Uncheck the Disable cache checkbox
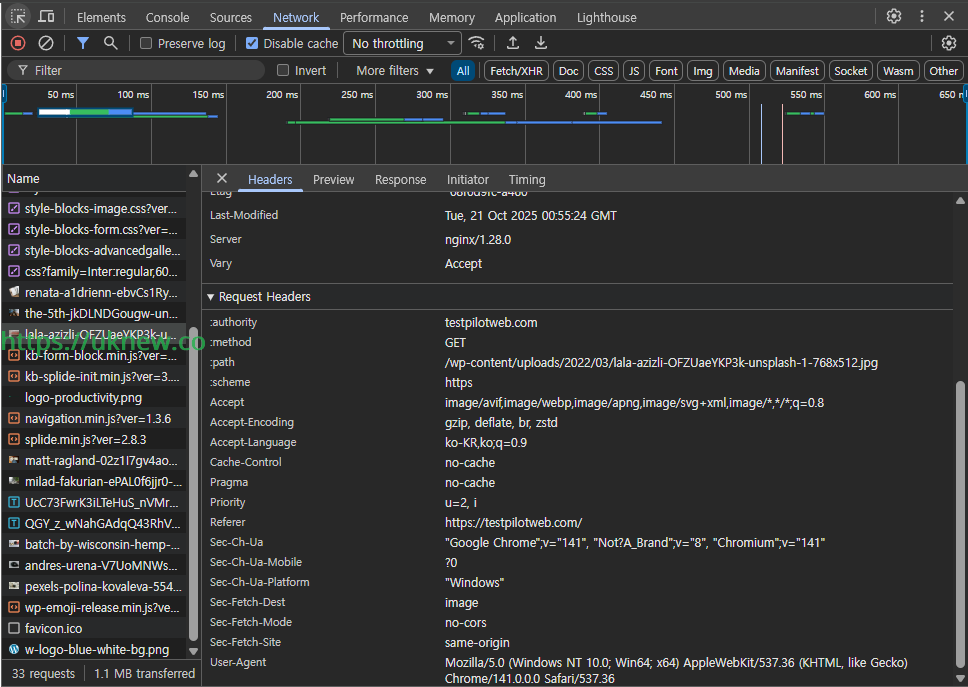Screen dimensions: 968x687 252,44
